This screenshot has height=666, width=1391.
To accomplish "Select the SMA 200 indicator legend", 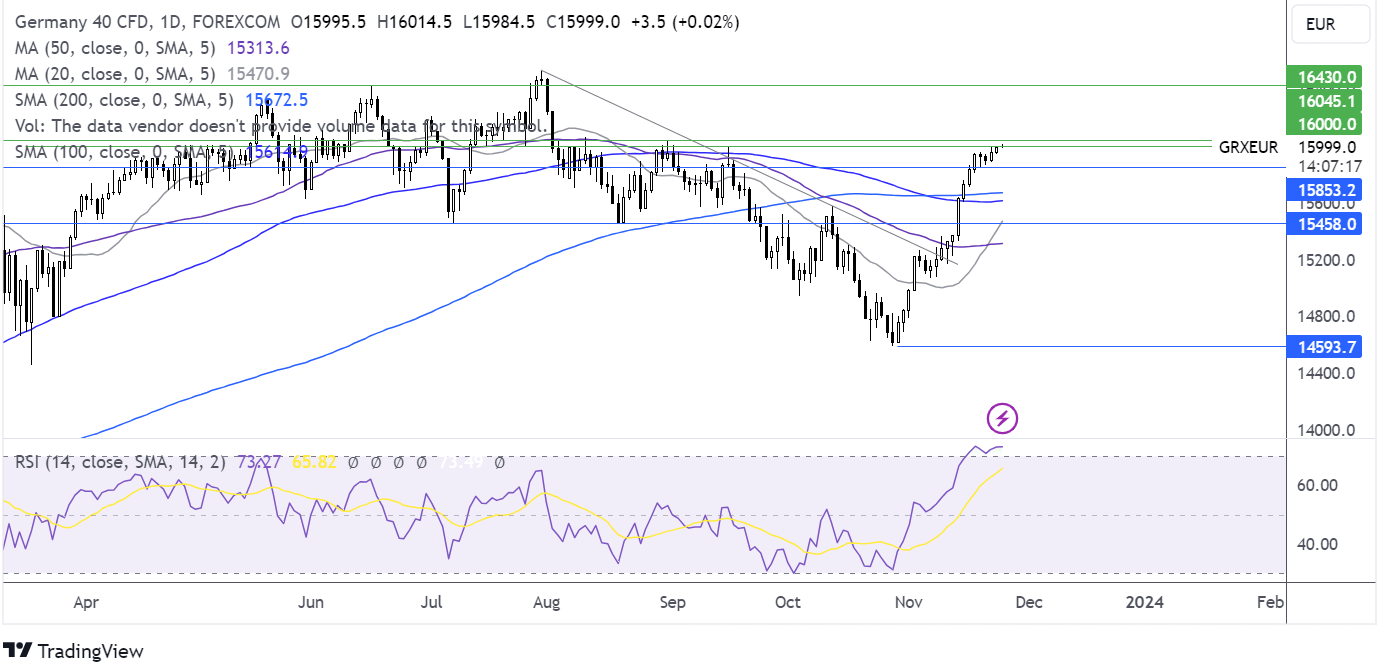I will (161, 100).
